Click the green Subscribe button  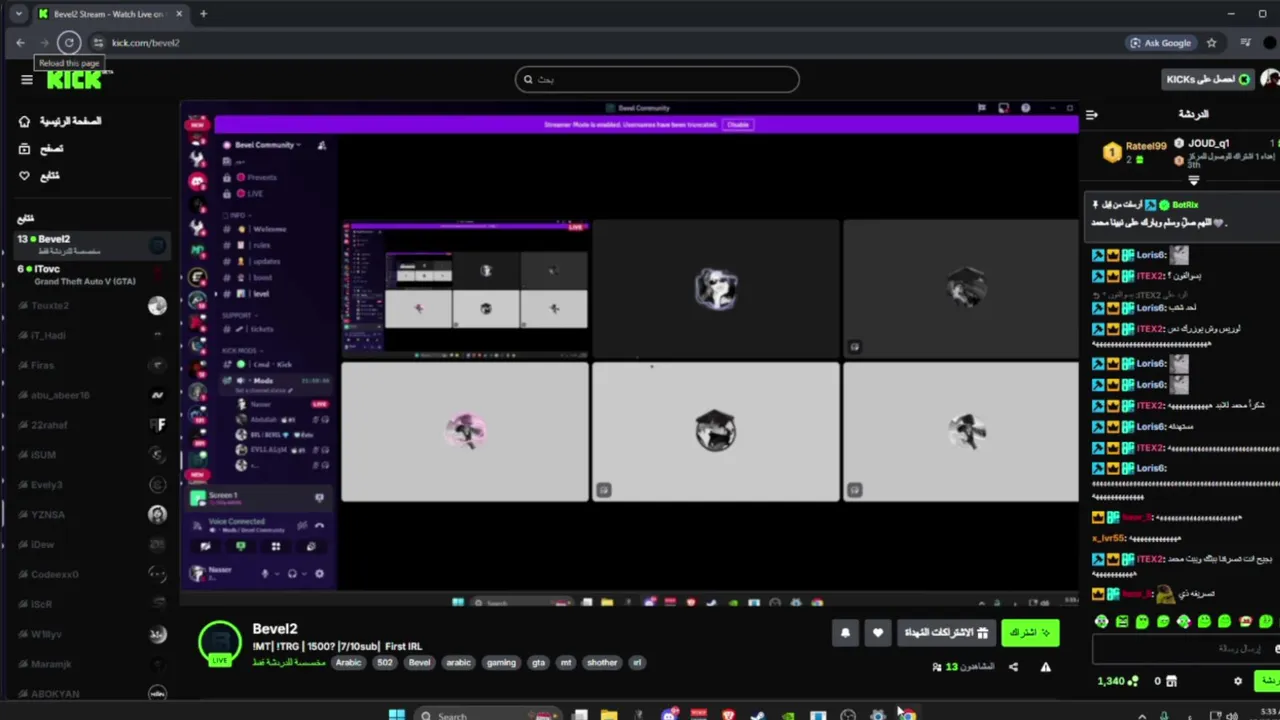[x=1031, y=633]
